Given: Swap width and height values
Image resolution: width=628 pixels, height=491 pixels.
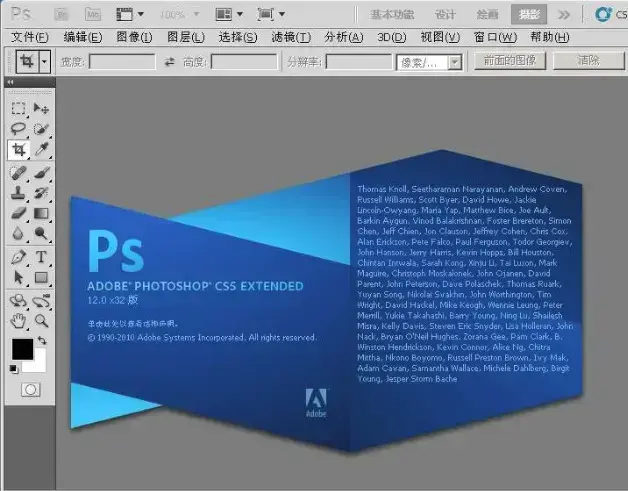Looking at the screenshot, I should [x=170, y=62].
